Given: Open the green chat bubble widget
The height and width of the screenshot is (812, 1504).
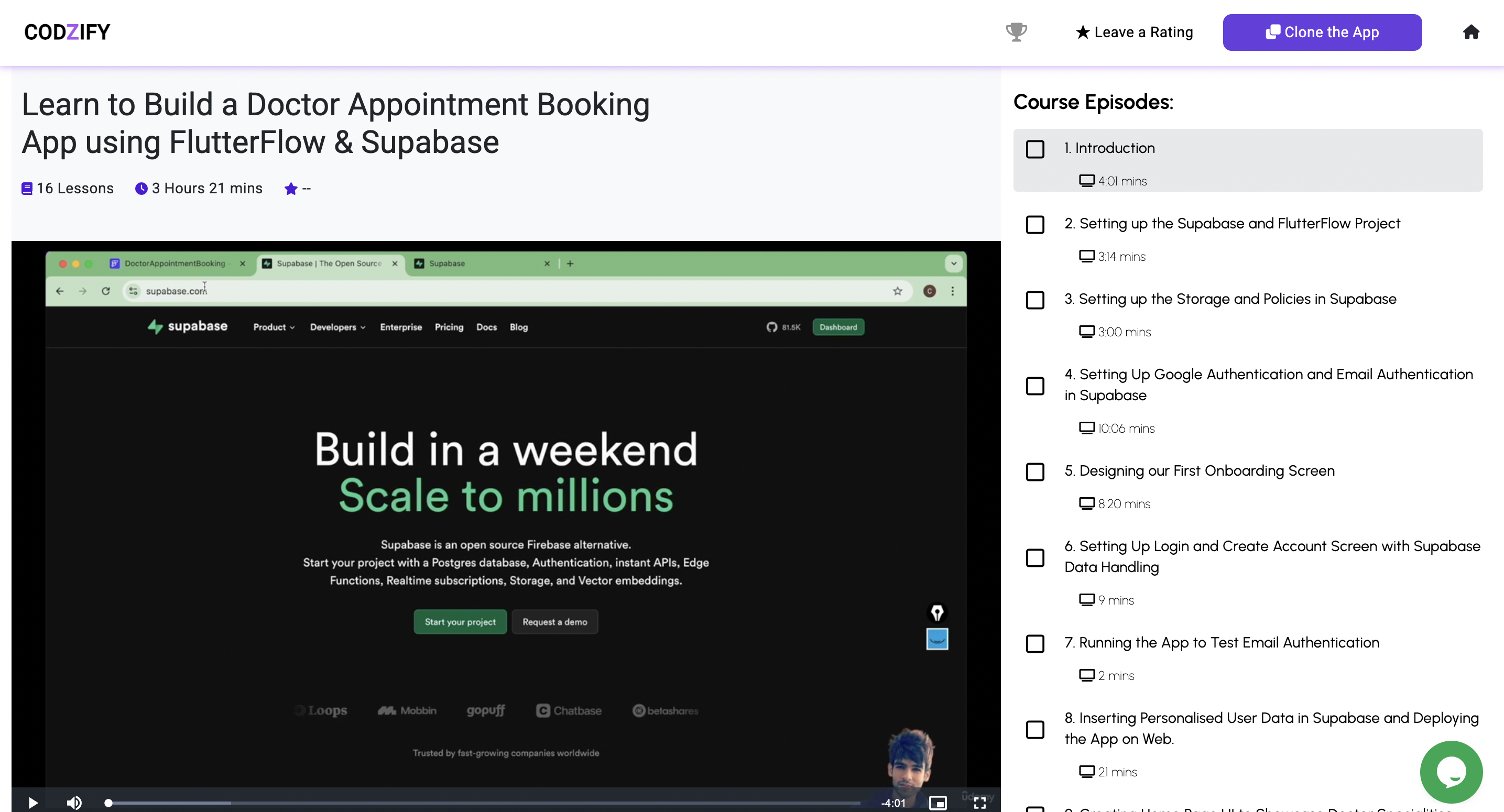Looking at the screenshot, I should point(1451,772).
